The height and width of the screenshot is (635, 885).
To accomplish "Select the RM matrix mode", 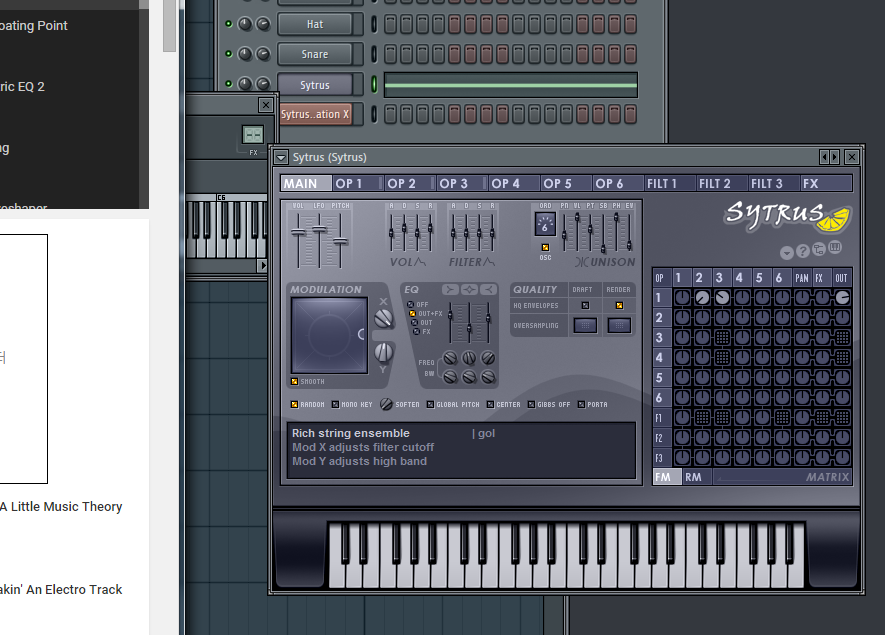I will 696,477.
